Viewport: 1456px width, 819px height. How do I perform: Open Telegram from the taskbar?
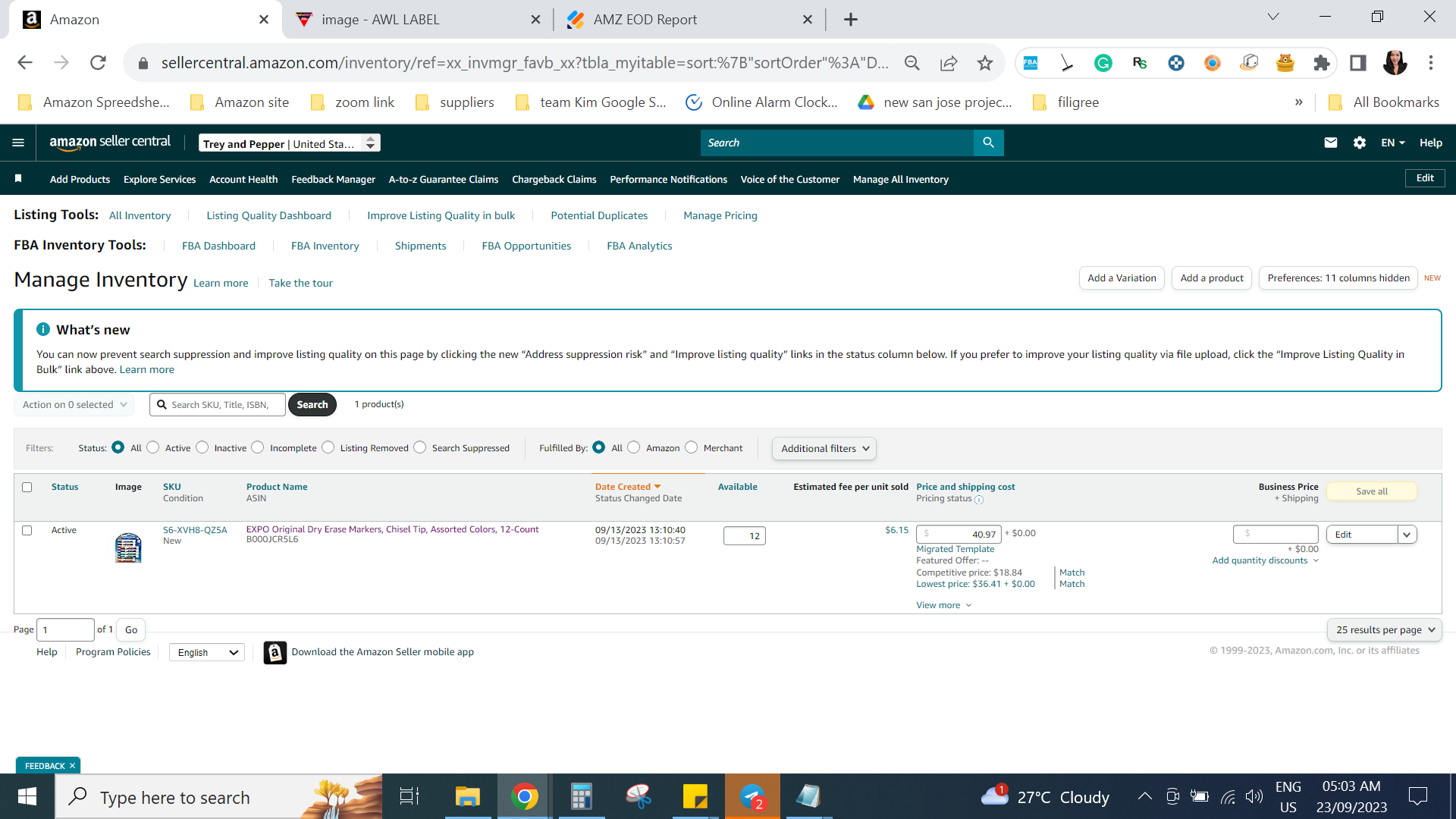752,796
